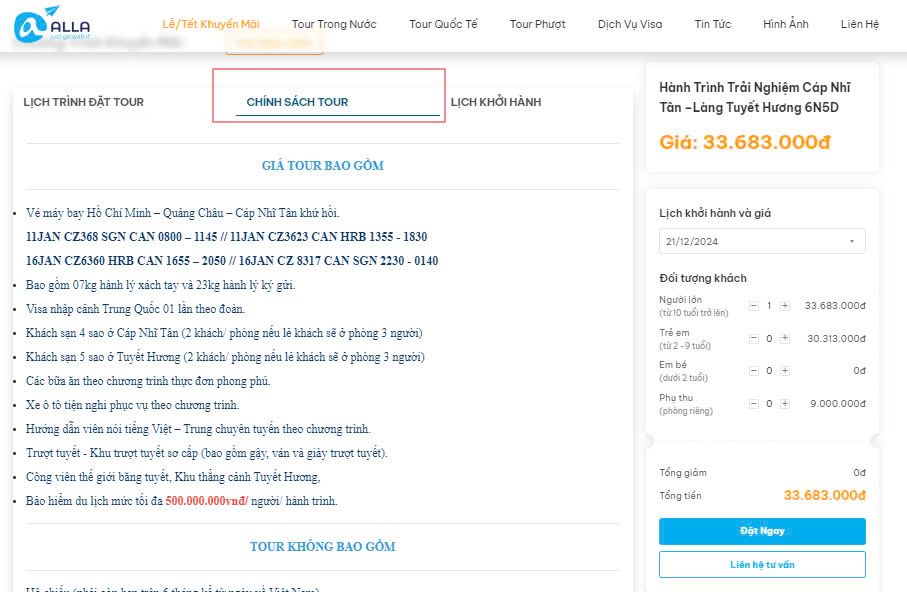Expand date list via dropdown arrow
The height and width of the screenshot is (592, 907).
point(851,241)
